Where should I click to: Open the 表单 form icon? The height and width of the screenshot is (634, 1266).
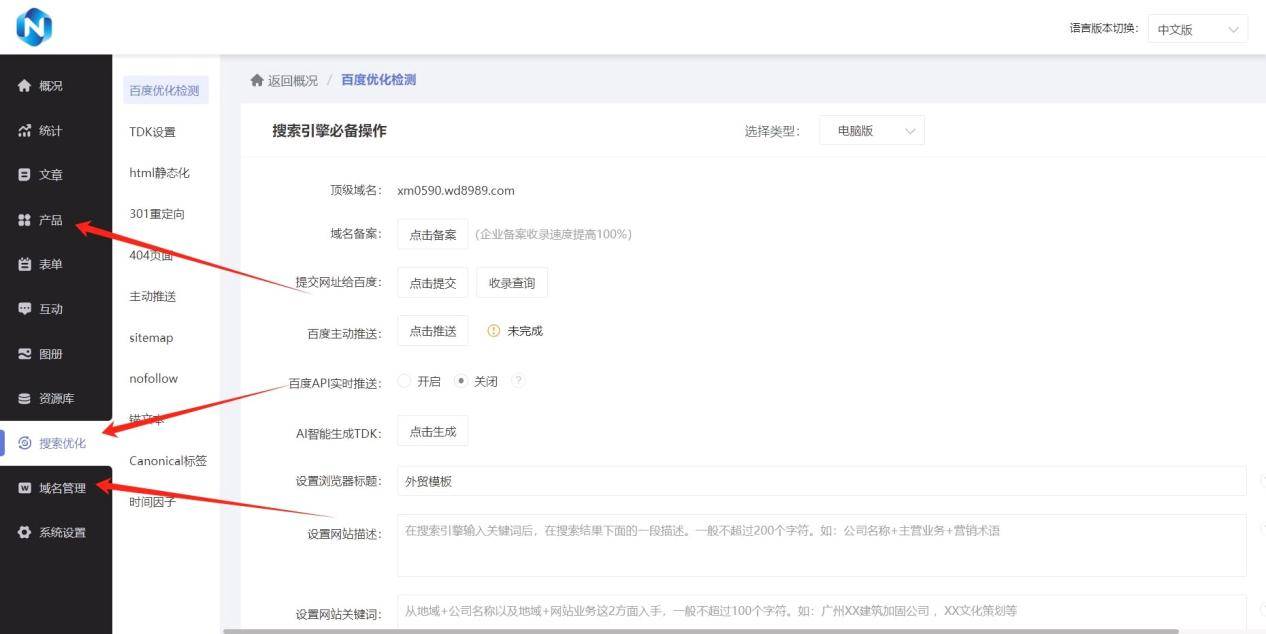pyautogui.click(x=25, y=264)
